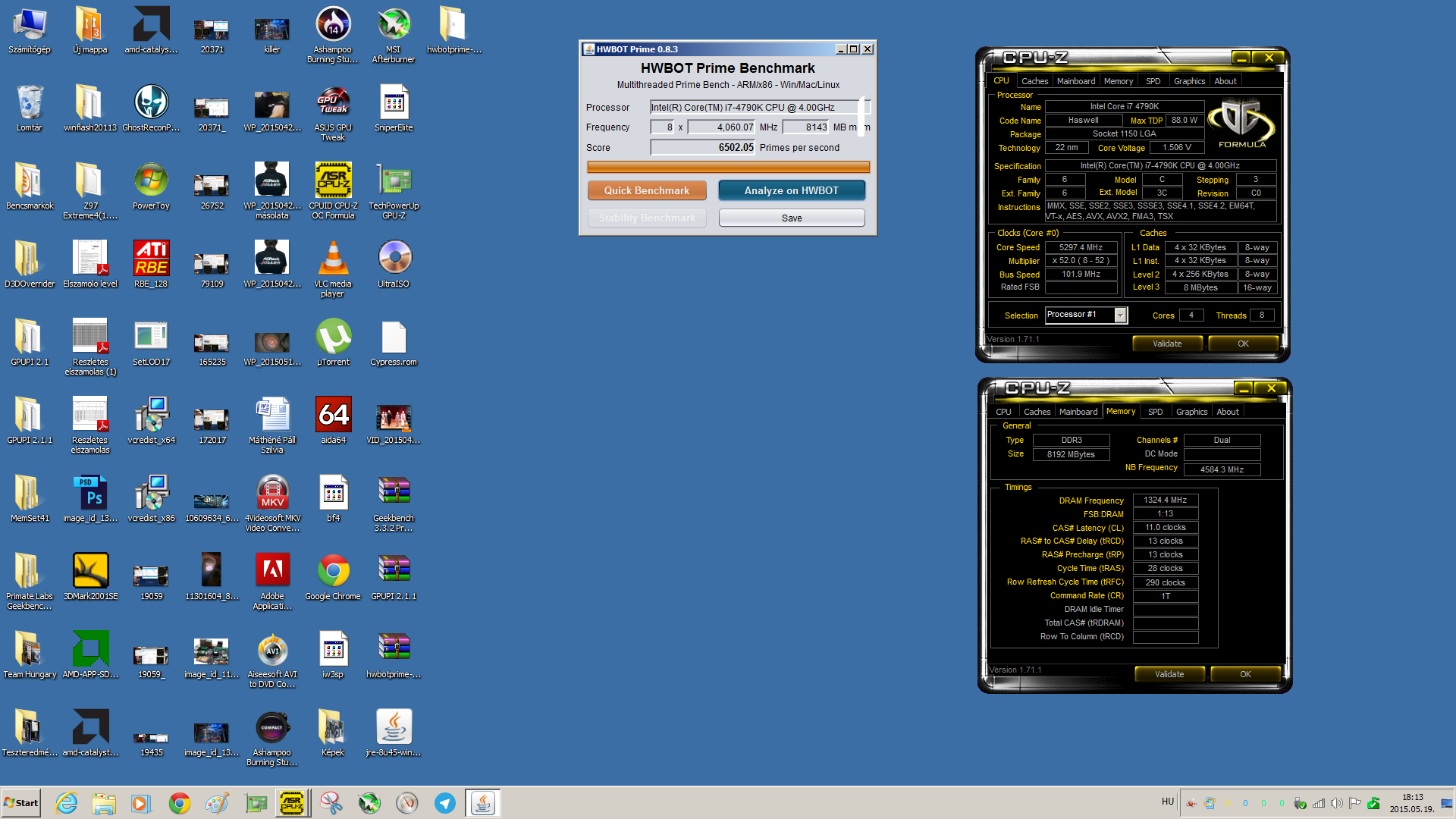Screen dimensions: 1456x819
Task: Open the ASUS GPU Tweak desktop shortcut
Action: pos(333,113)
